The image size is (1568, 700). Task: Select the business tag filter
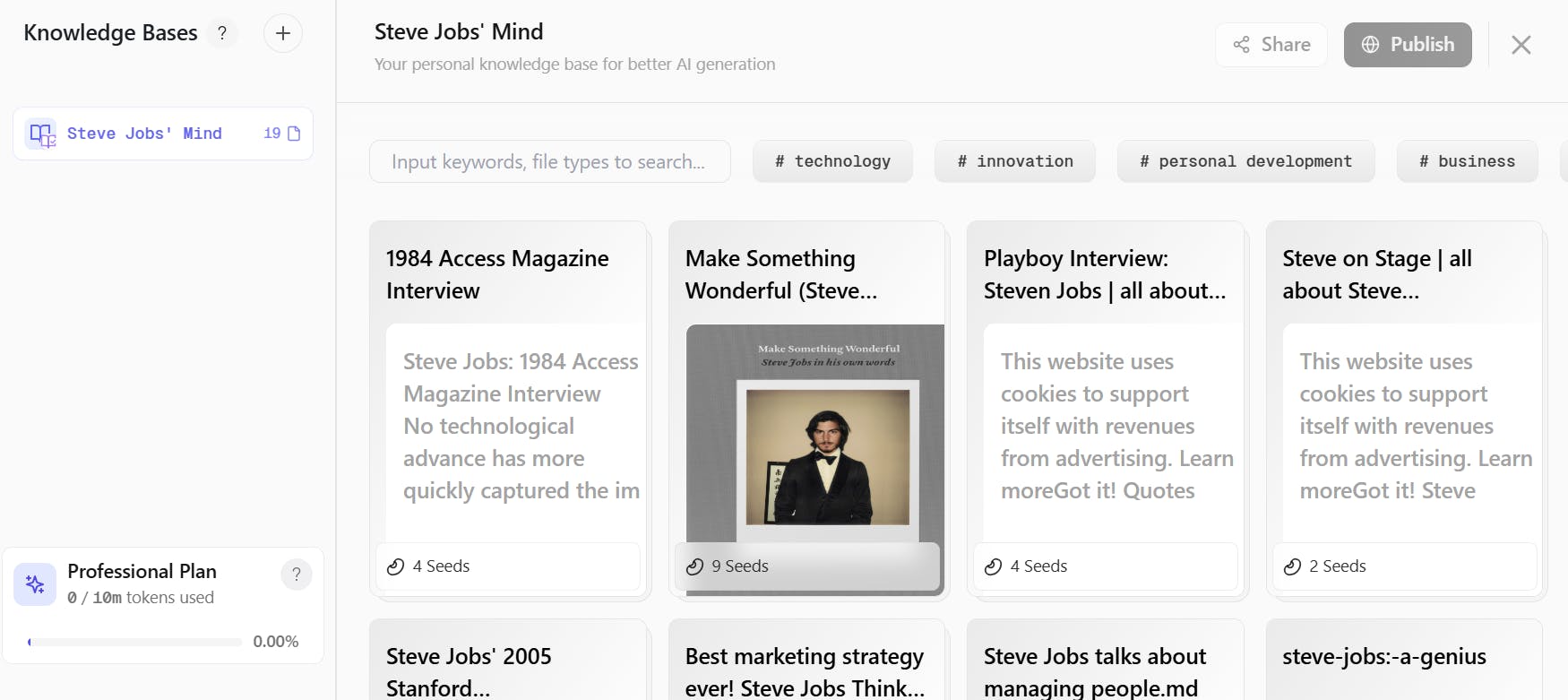tap(1467, 161)
